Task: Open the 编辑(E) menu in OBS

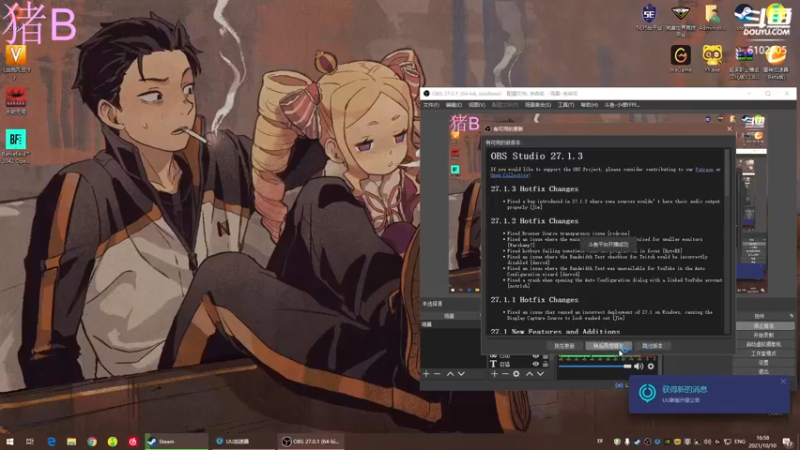Action: pos(454,105)
